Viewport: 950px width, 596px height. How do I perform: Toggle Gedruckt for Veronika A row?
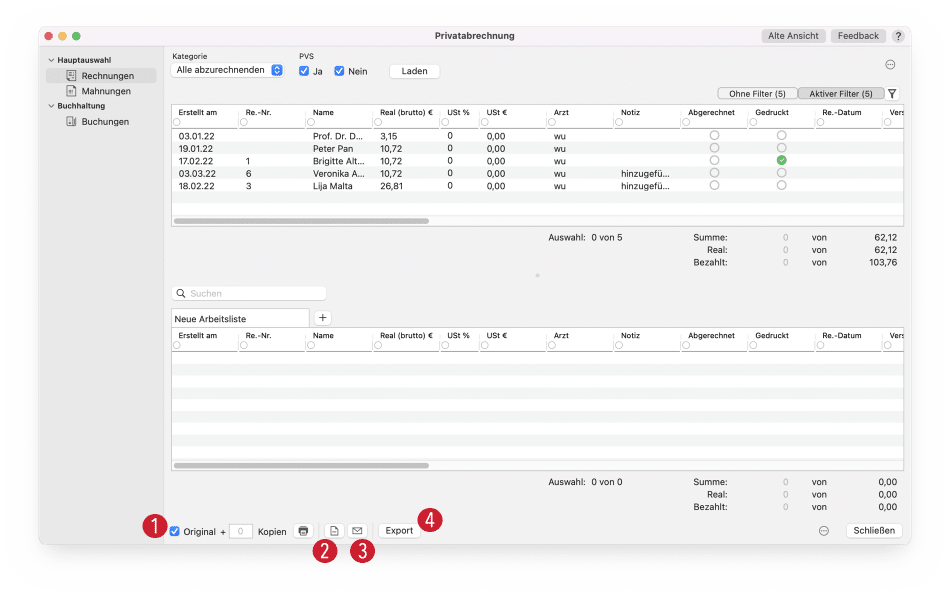point(782,173)
